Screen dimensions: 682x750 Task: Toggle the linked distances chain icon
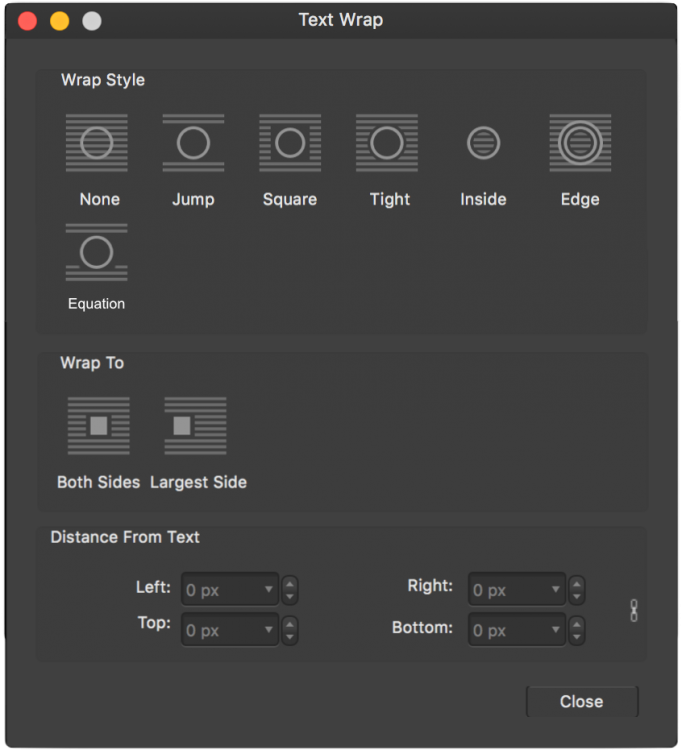click(633, 611)
